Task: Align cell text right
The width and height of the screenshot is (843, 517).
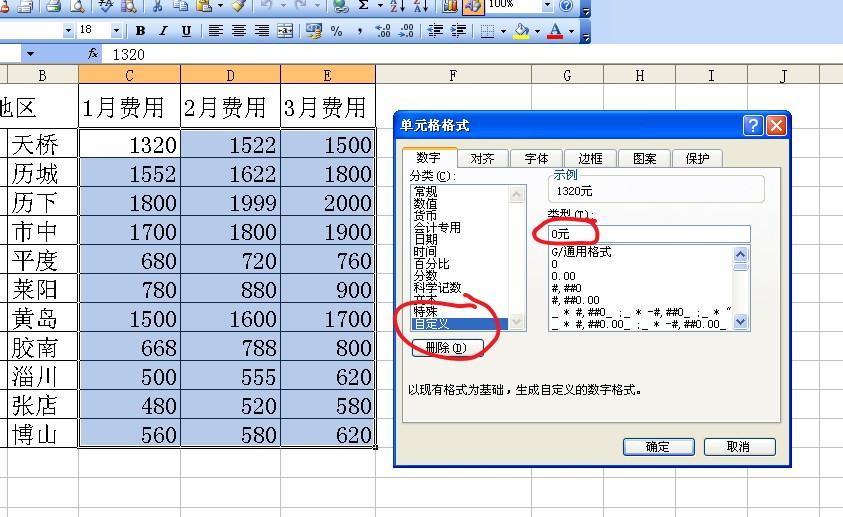Action: (x=262, y=31)
